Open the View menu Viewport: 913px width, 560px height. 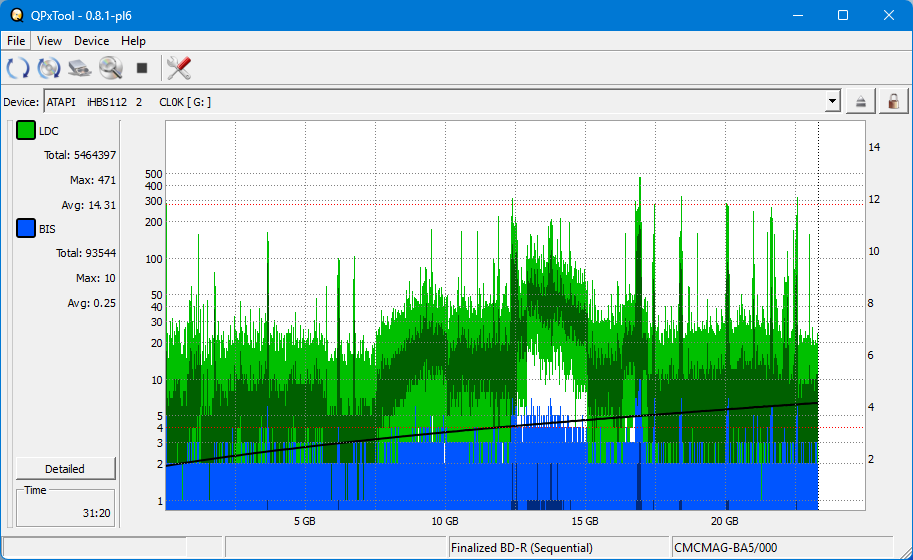click(49, 41)
